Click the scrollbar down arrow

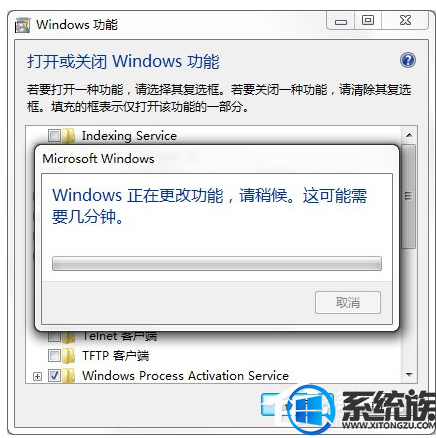point(409,375)
